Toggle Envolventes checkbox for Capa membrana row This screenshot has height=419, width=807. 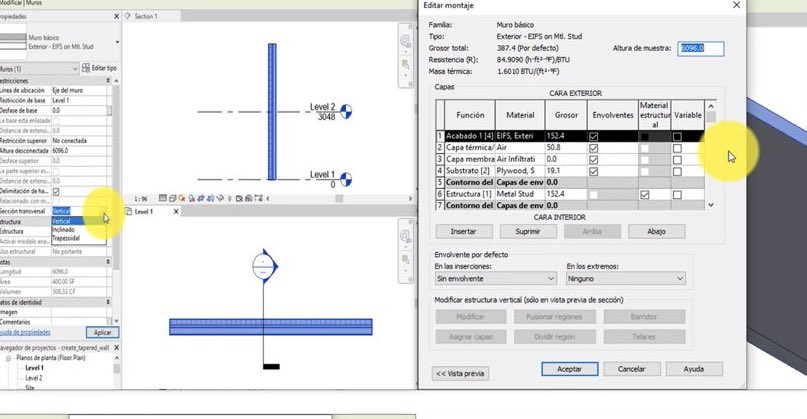point(593,160)
